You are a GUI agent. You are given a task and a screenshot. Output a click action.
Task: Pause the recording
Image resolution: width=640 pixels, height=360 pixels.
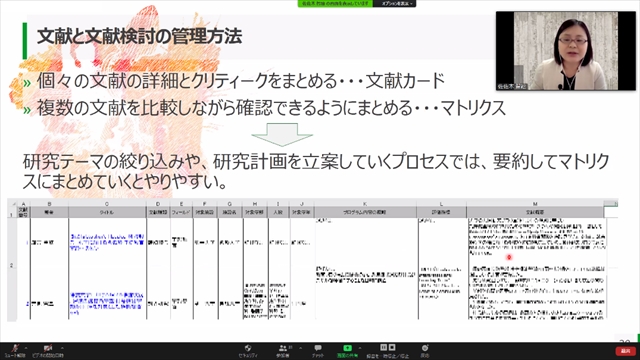click(x=383, y=347)
